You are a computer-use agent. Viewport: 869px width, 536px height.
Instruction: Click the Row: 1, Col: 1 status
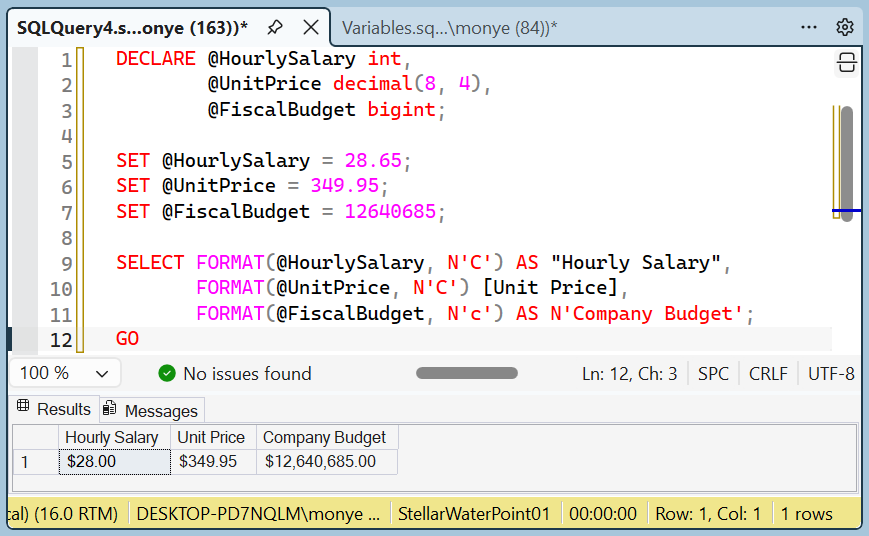point(708,514)
